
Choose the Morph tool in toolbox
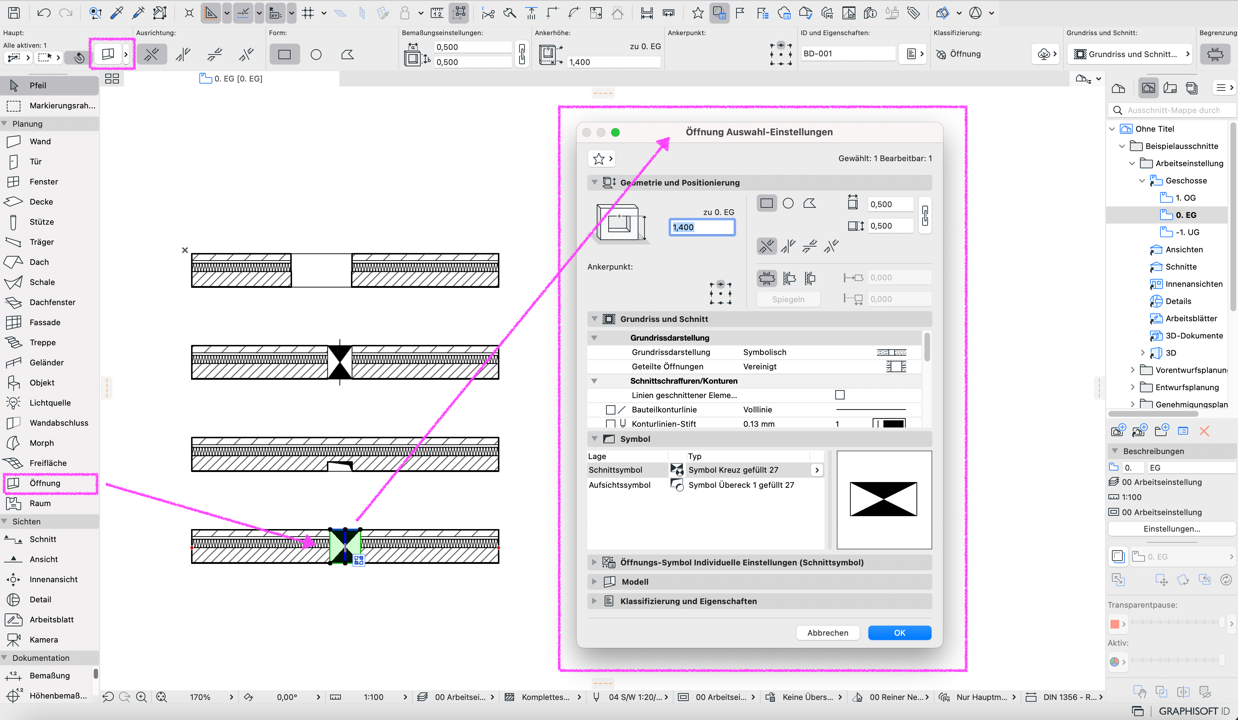[x=50, y=442]
